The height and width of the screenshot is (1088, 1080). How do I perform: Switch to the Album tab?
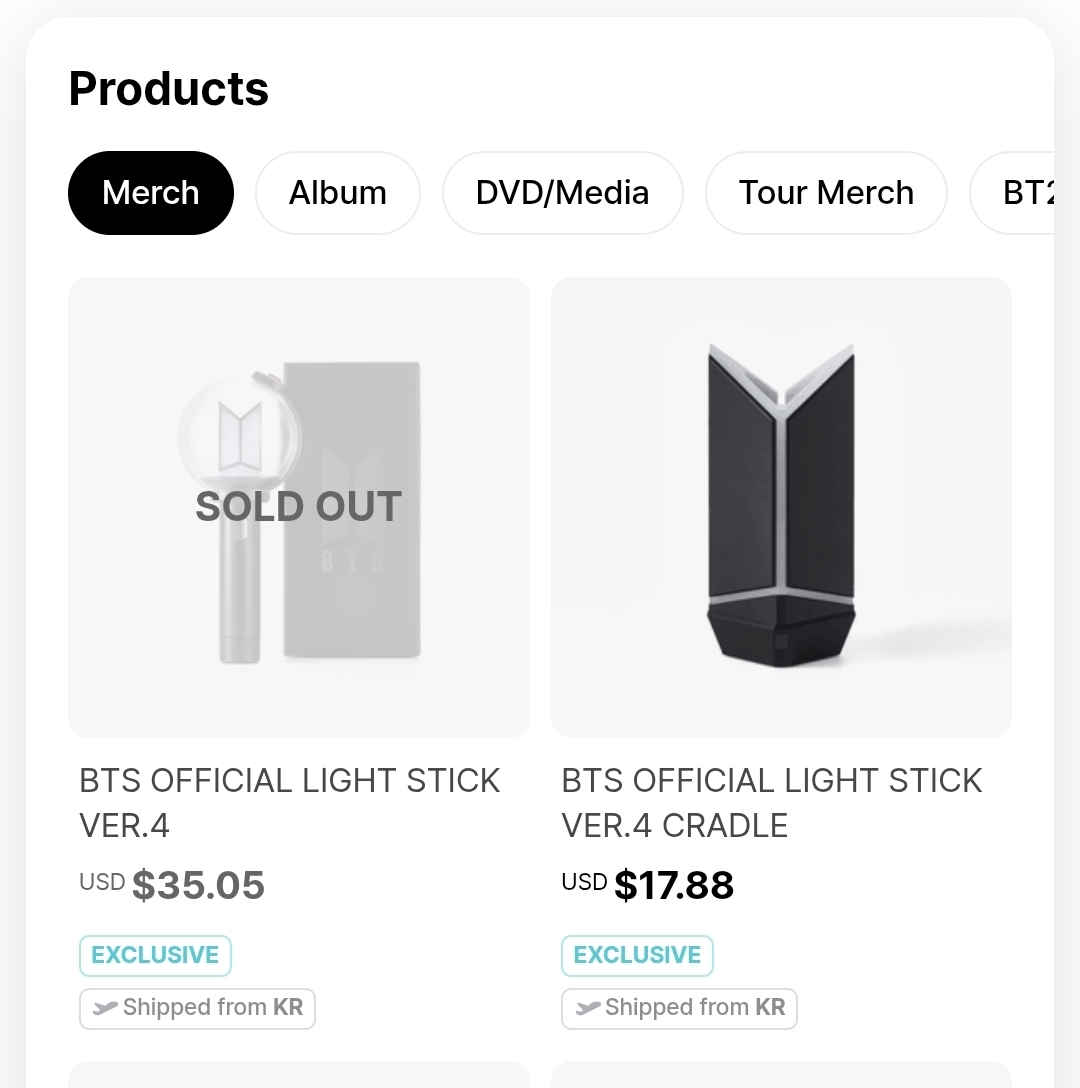click(x=337, y=193)
